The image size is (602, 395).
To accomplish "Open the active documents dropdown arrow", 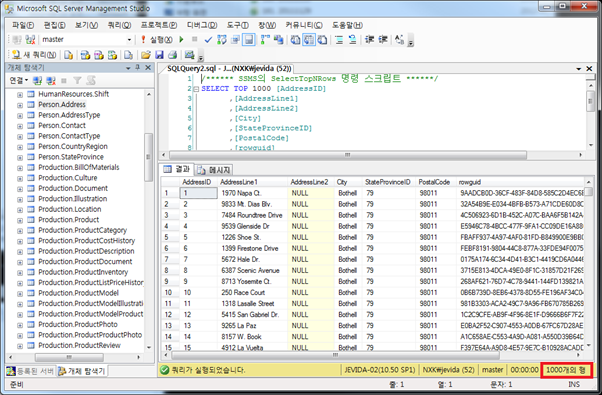I will coord(579,69).
